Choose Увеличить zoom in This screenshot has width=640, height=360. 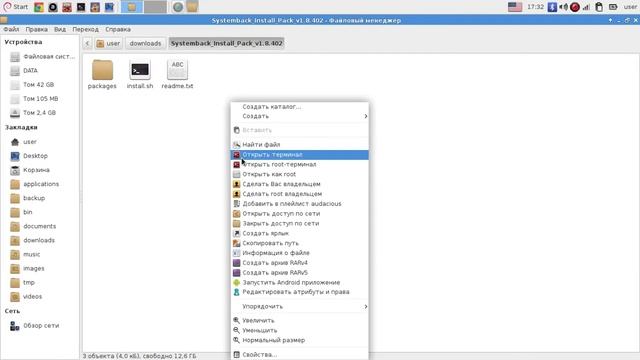click(300, 320)
